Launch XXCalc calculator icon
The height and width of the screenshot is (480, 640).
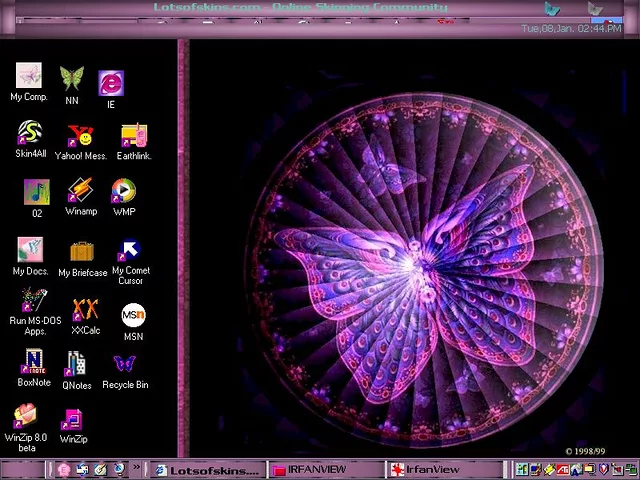pos(85,310)
